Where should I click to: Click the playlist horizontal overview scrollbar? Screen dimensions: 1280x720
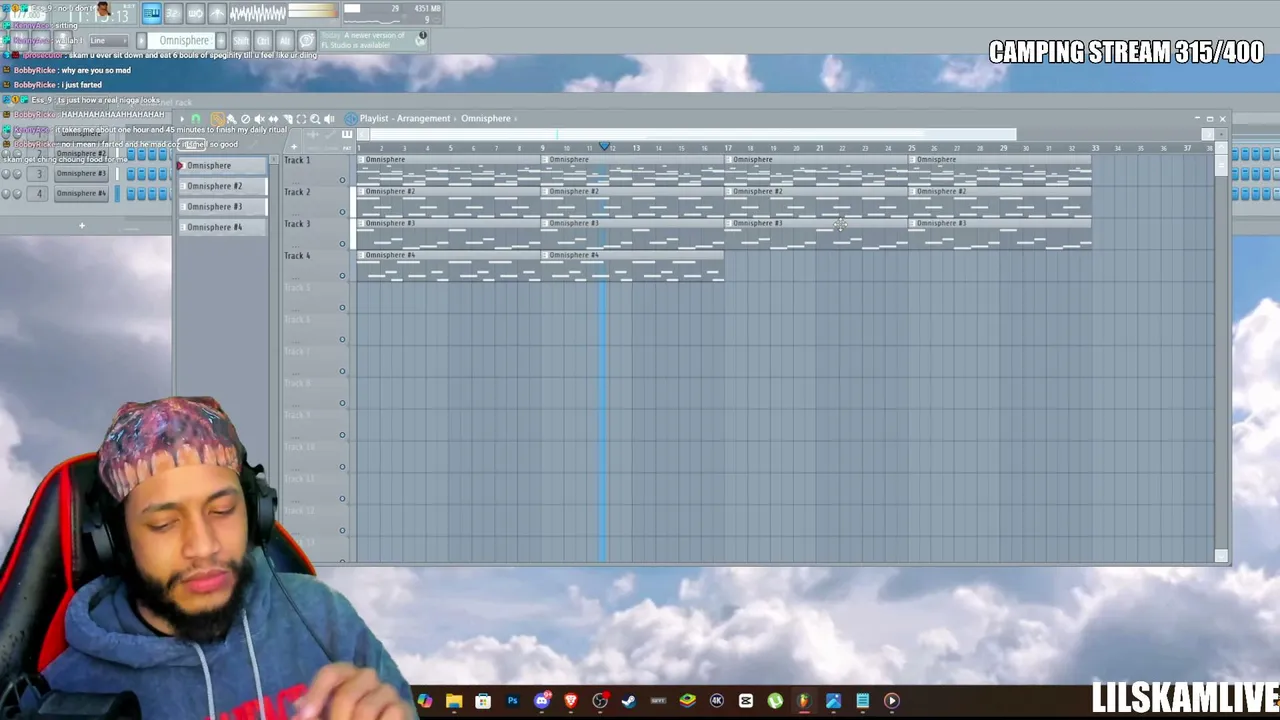pos(687,135)
